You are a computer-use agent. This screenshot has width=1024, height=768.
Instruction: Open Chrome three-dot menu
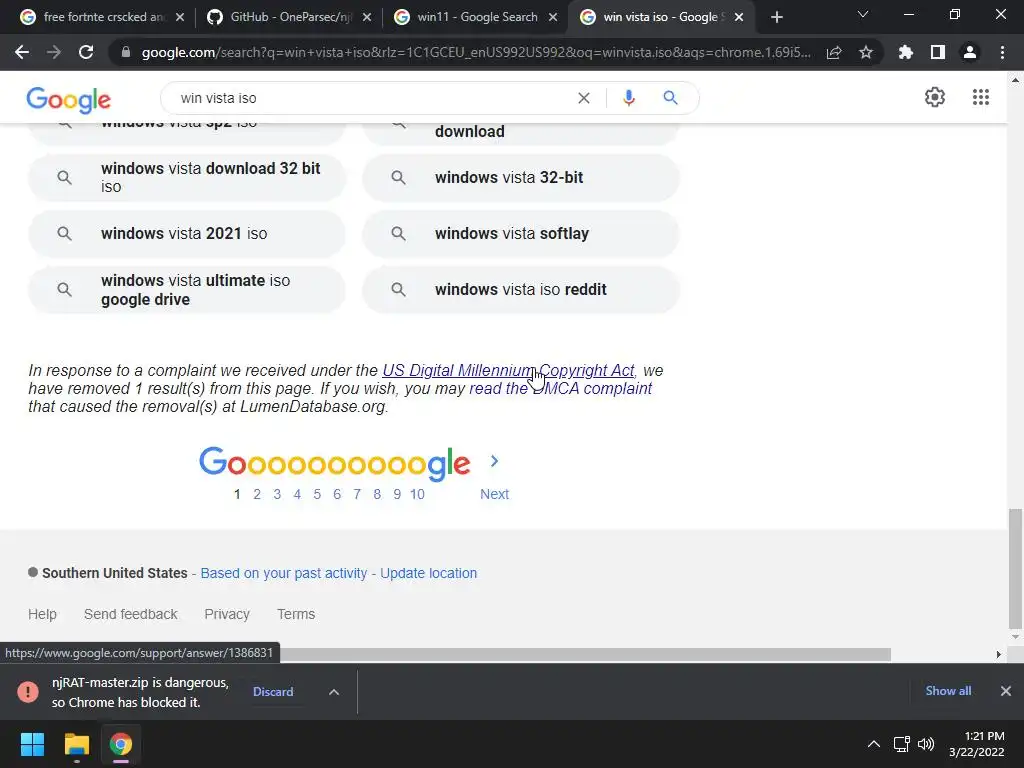tap(1002, 52)
